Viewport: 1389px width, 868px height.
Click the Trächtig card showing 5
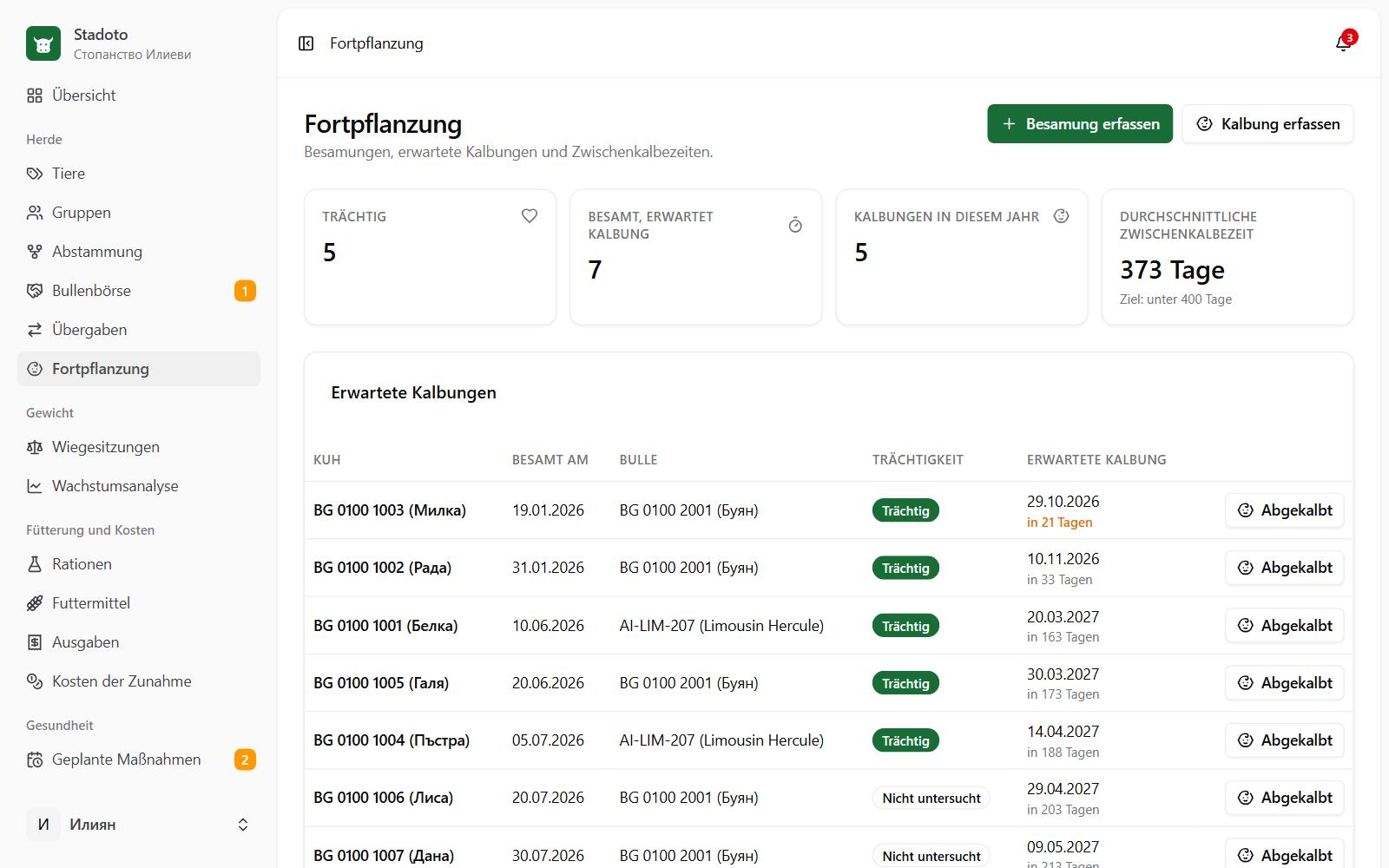coord(431,257)
